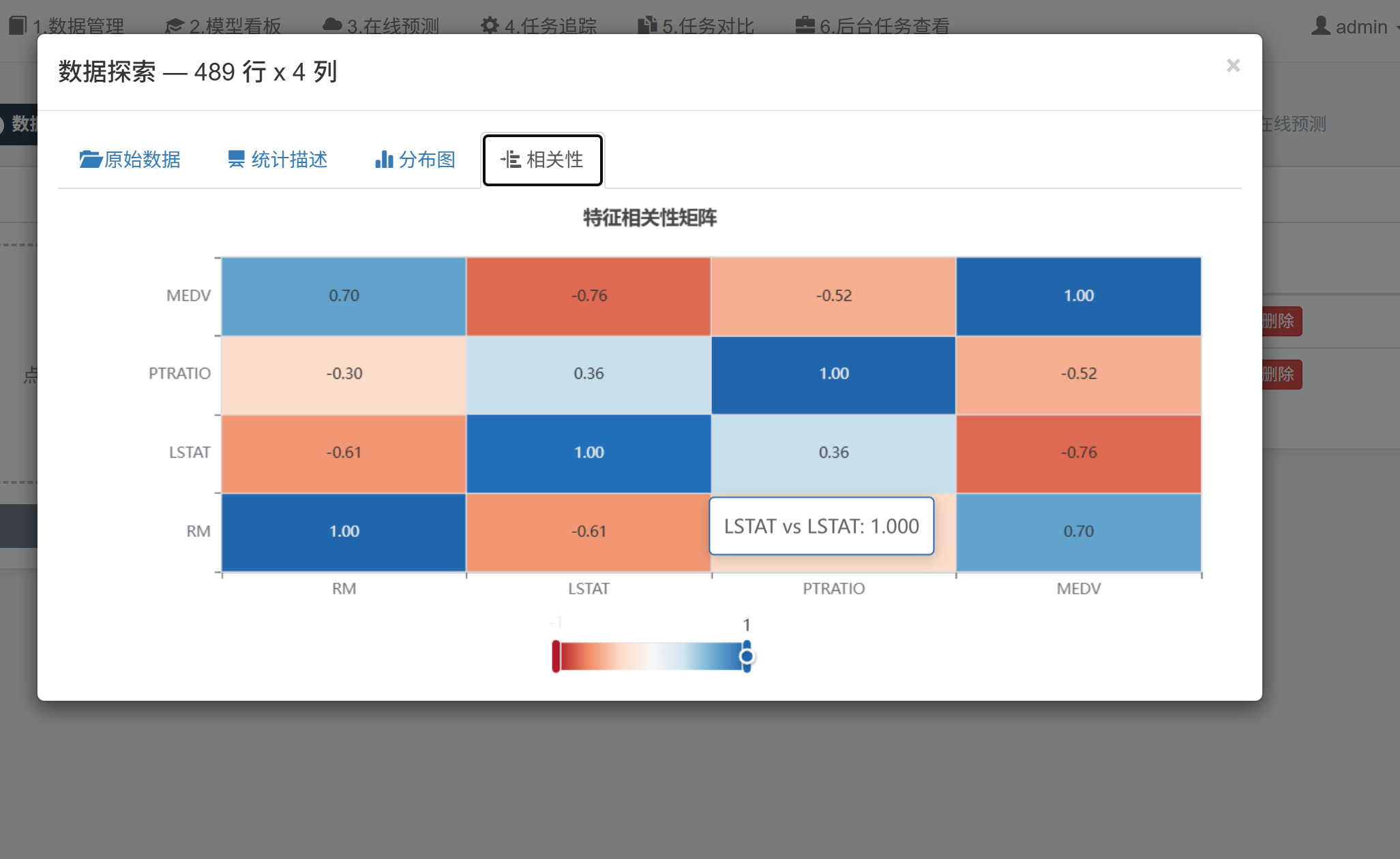The height and width of the screenshot is (859, 1400).
Task: Open the 统计描述 tab
Action: (278, 160)
